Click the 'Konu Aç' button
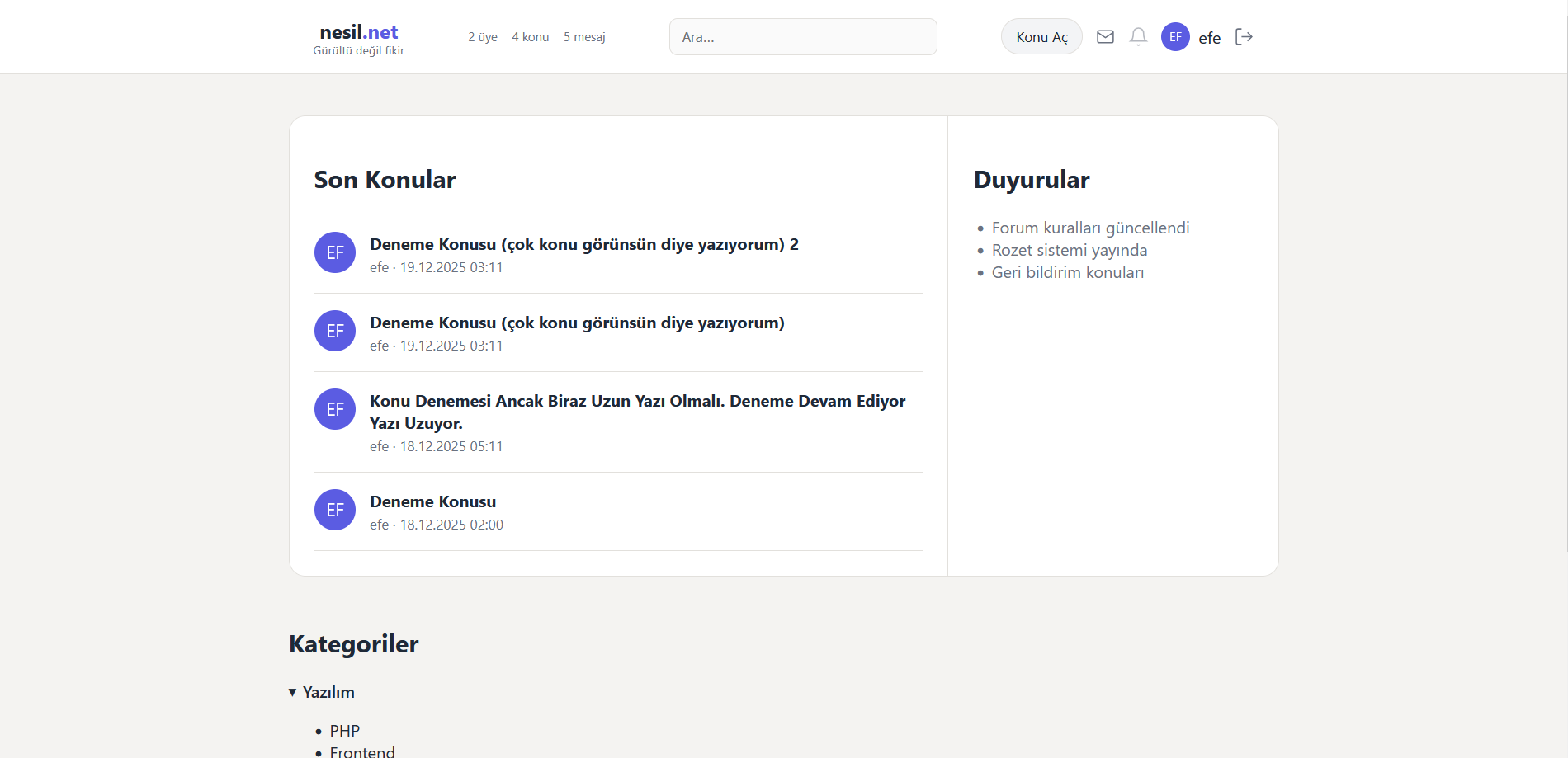The width and height of the screenshot is (1568, 758). pos(1041,36)
